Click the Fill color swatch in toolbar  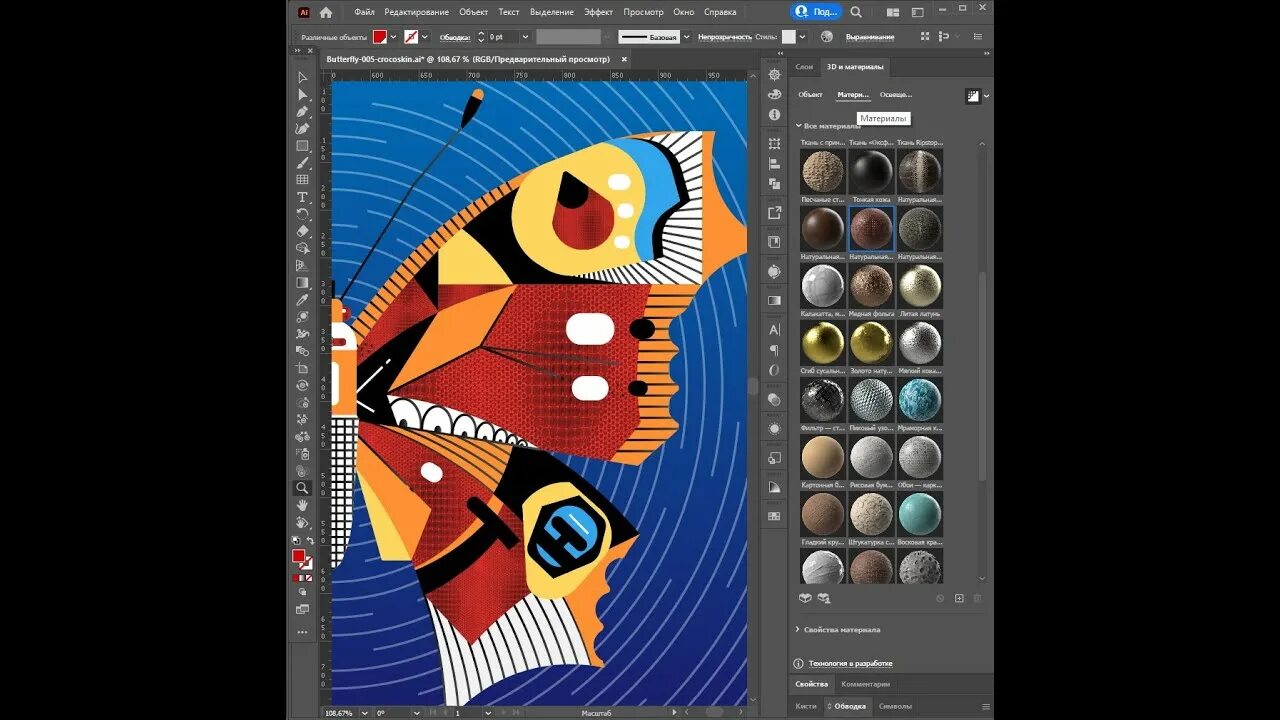coord(298,556)
